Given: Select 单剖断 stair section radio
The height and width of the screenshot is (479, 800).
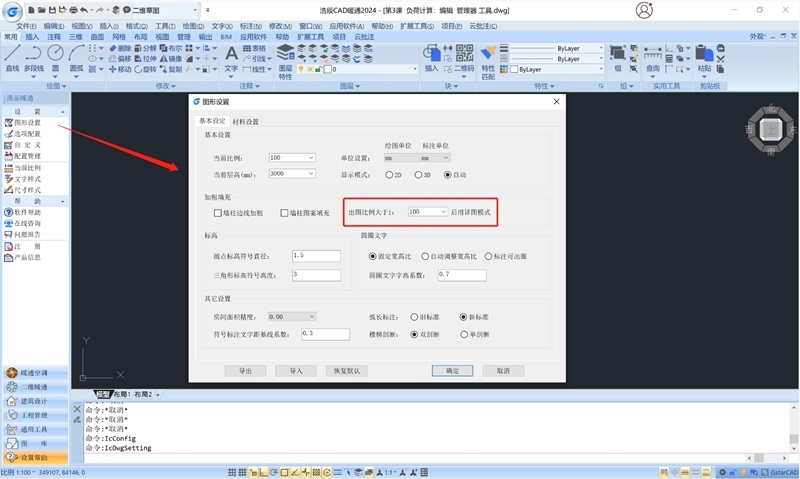Looking at the screenshot, I should 464,335.
